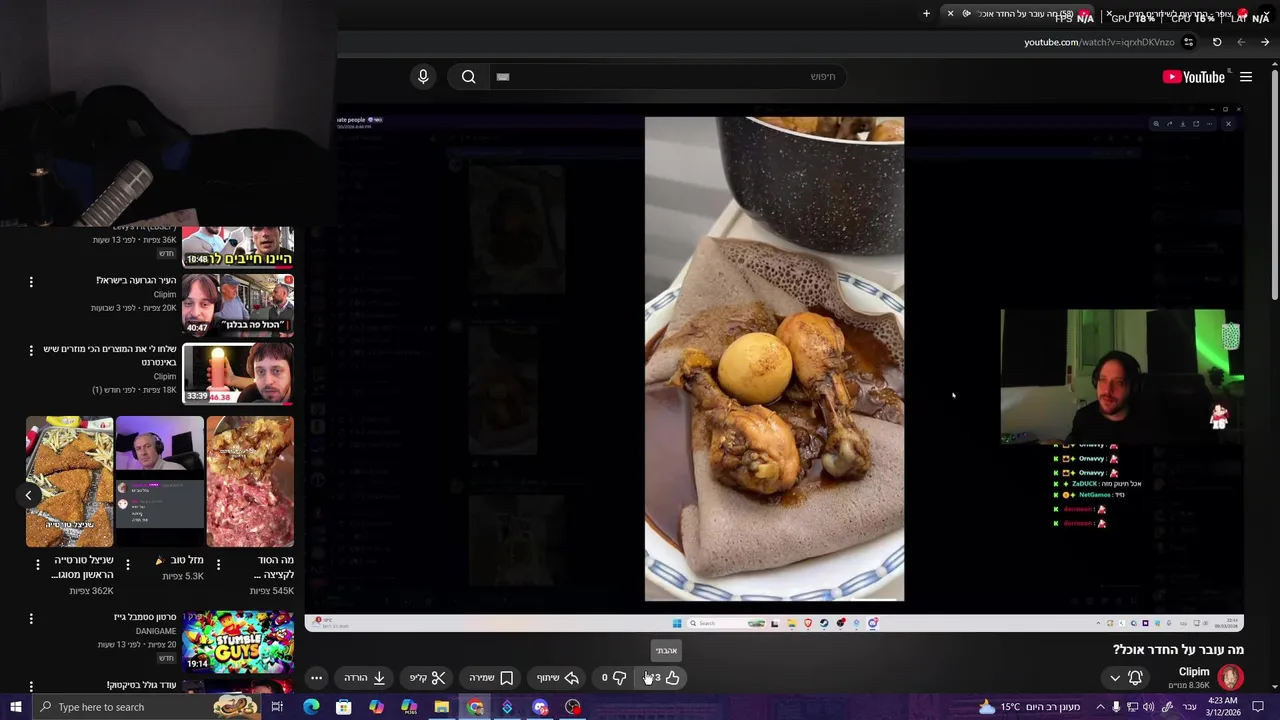Open the Windows Start menu
Screen dimensions: 1280x720
(x=15, y=707)
